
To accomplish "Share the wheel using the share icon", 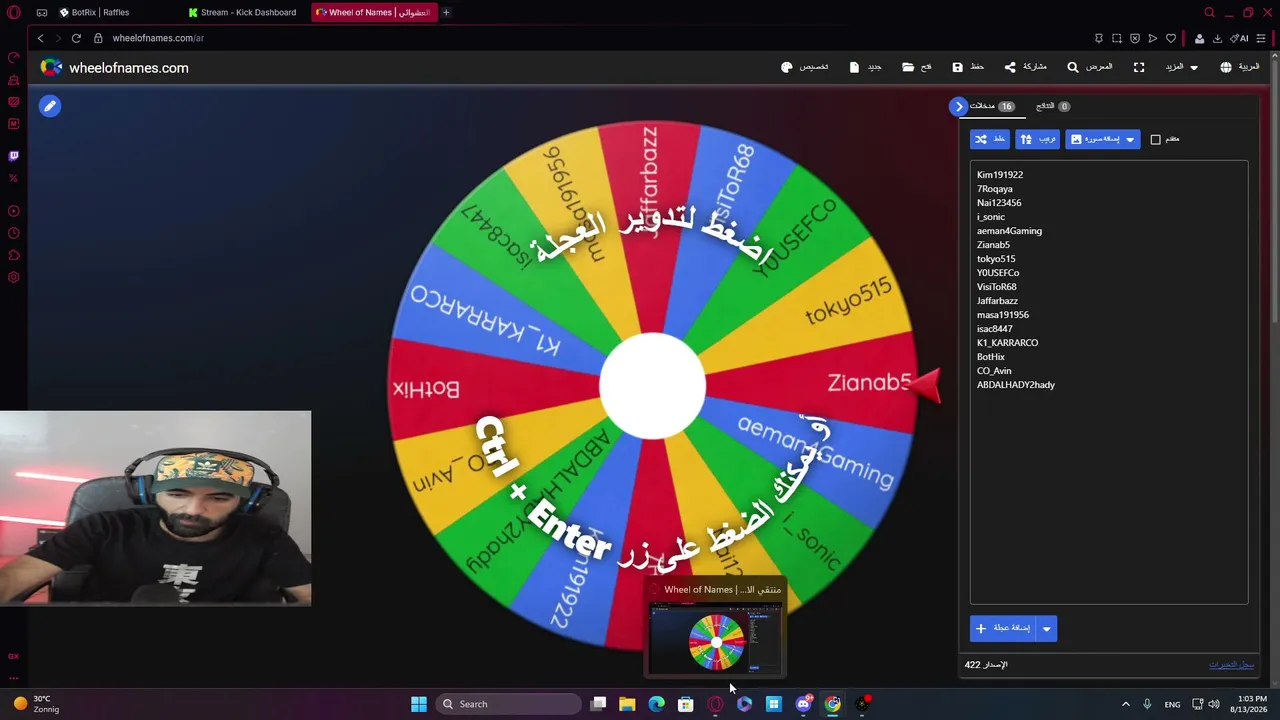I will [1010, 67].
